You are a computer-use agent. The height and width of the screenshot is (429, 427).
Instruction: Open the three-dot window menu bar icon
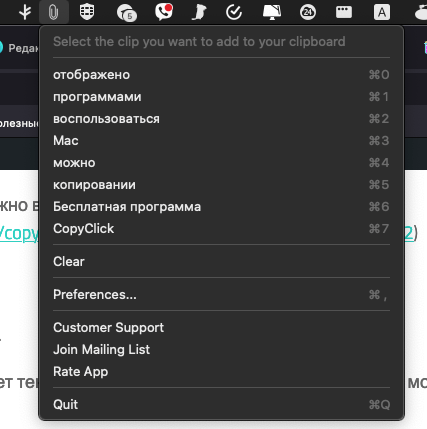[x=344, y=12]
